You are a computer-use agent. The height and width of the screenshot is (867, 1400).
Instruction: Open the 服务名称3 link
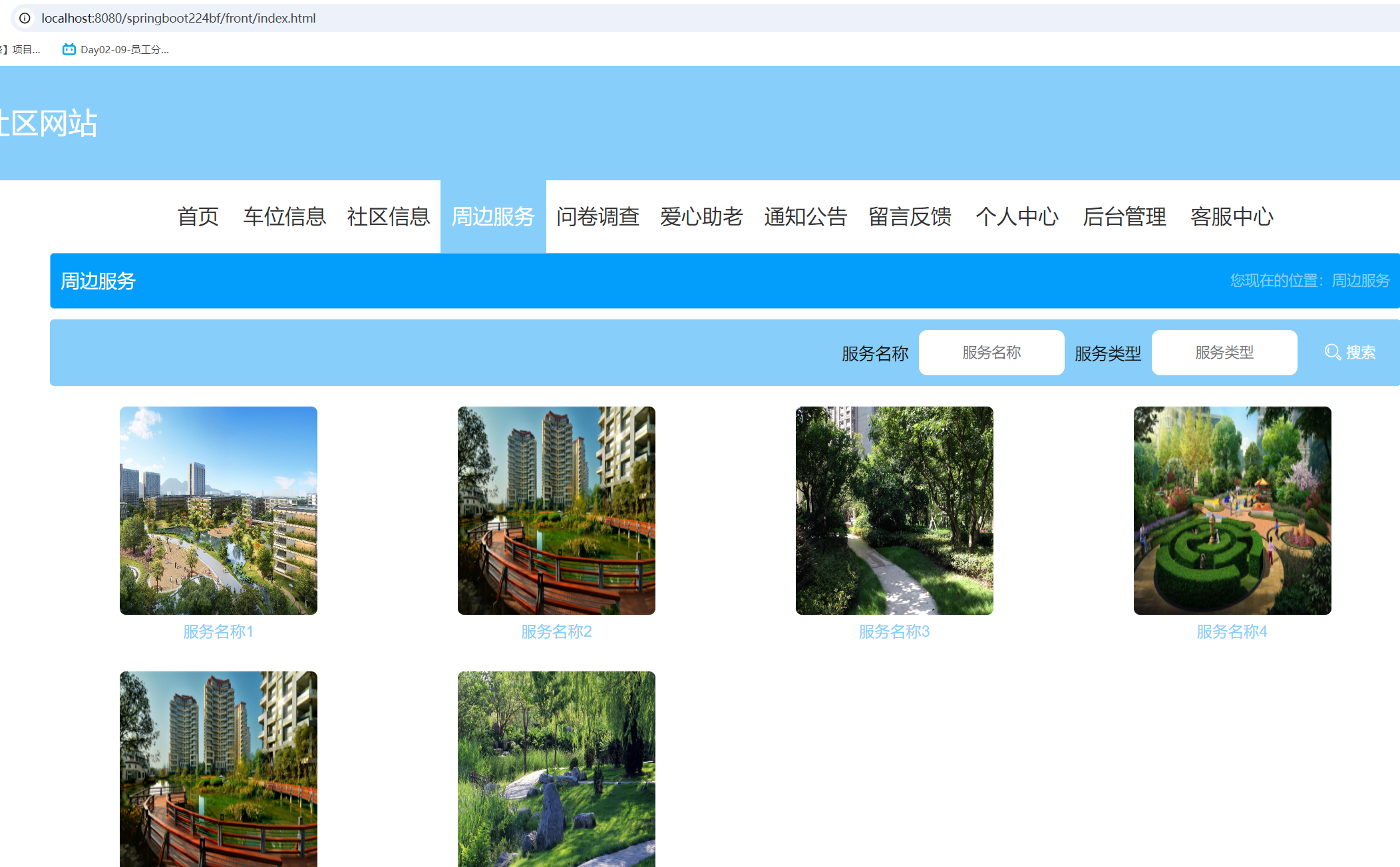(x=894, y=631)
